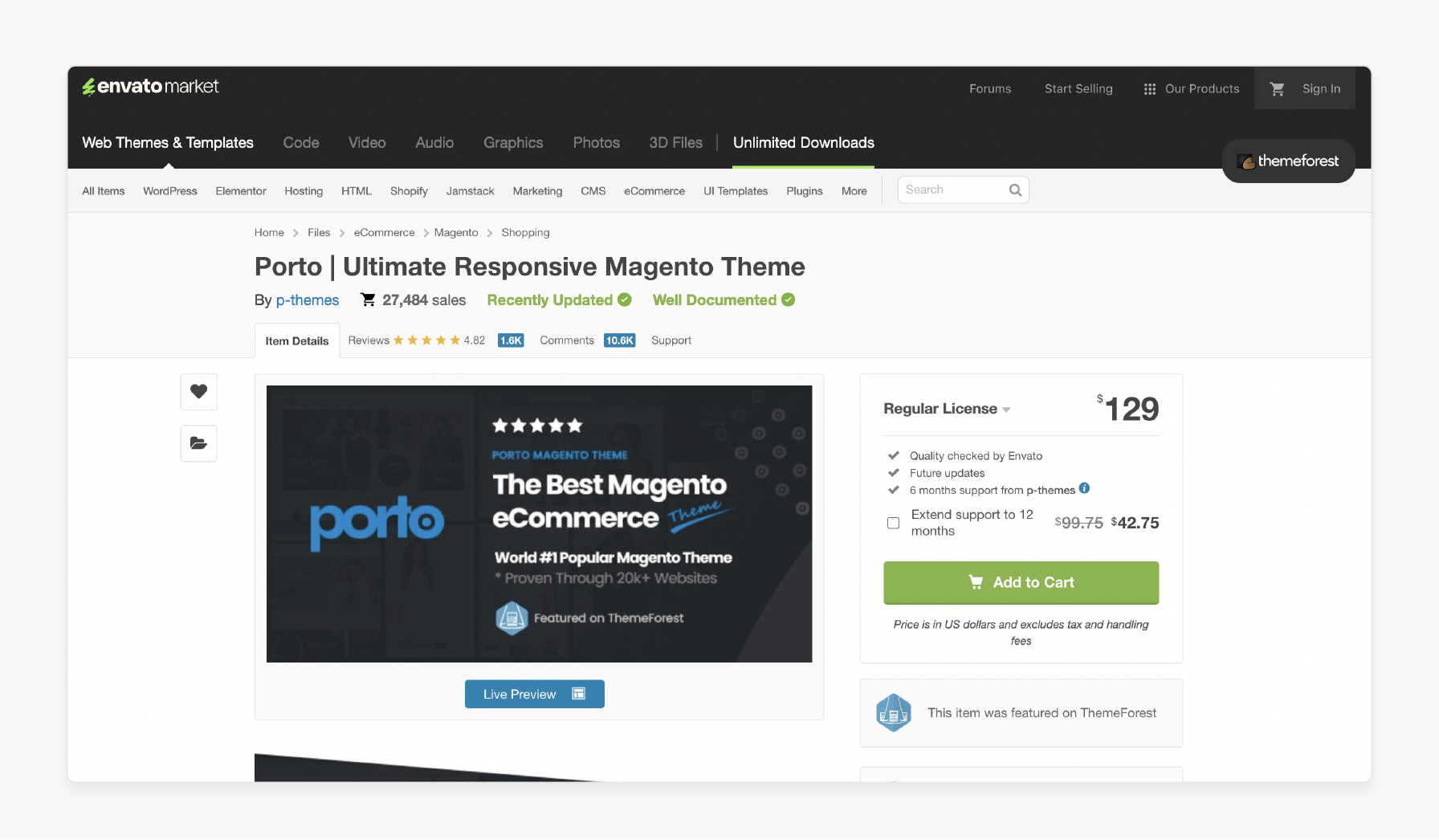The image size is (1439, 840).
Task: Open the More categories menu
Action: coord(854,191)
